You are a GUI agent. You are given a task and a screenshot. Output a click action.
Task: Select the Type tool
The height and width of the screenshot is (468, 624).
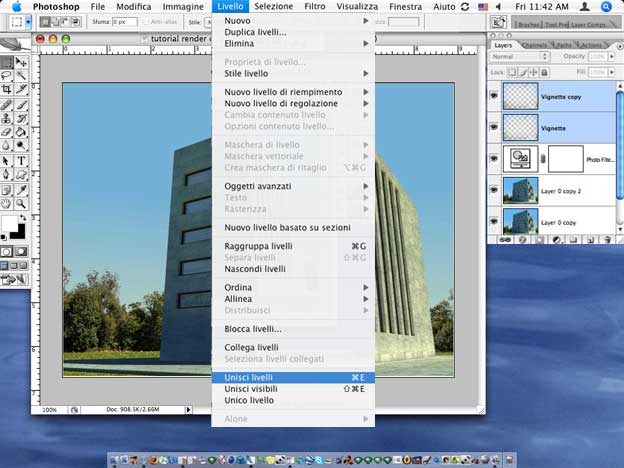[21, 160]
